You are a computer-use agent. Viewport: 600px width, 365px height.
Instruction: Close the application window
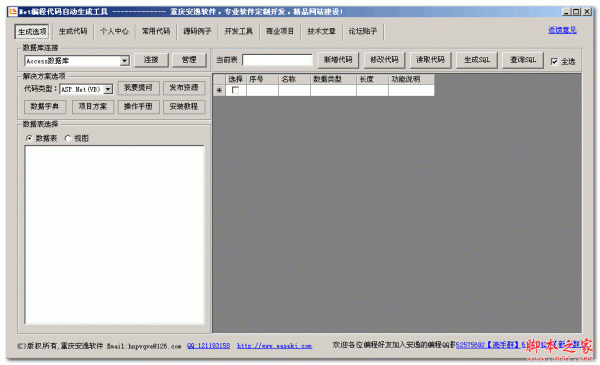click(x=587, y=12)
